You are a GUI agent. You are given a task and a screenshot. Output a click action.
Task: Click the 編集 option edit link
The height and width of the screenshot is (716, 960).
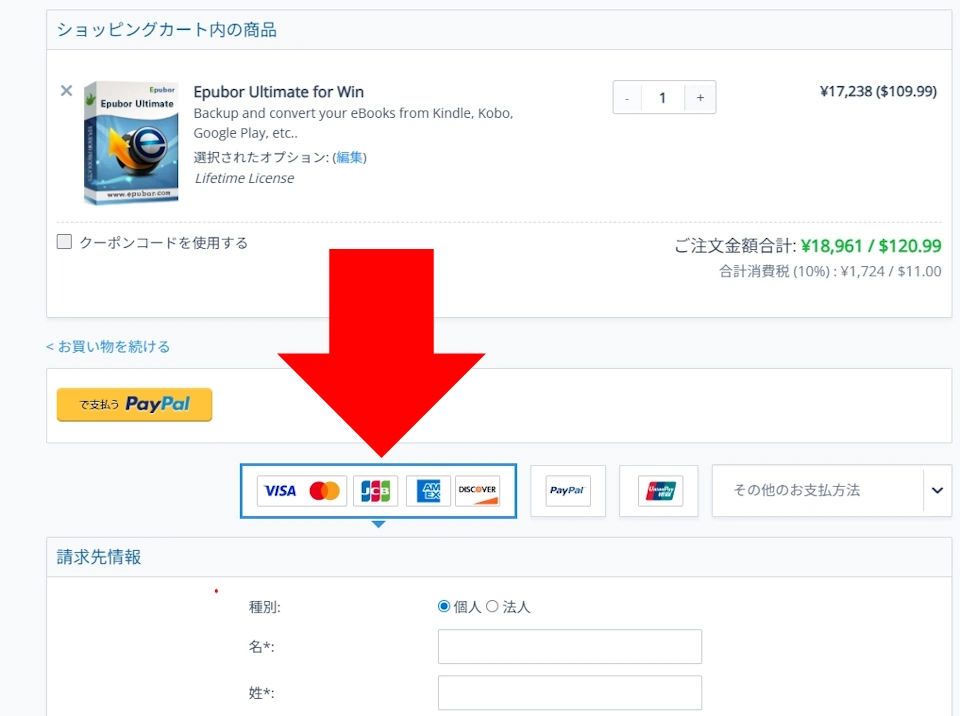pos(350,157)
